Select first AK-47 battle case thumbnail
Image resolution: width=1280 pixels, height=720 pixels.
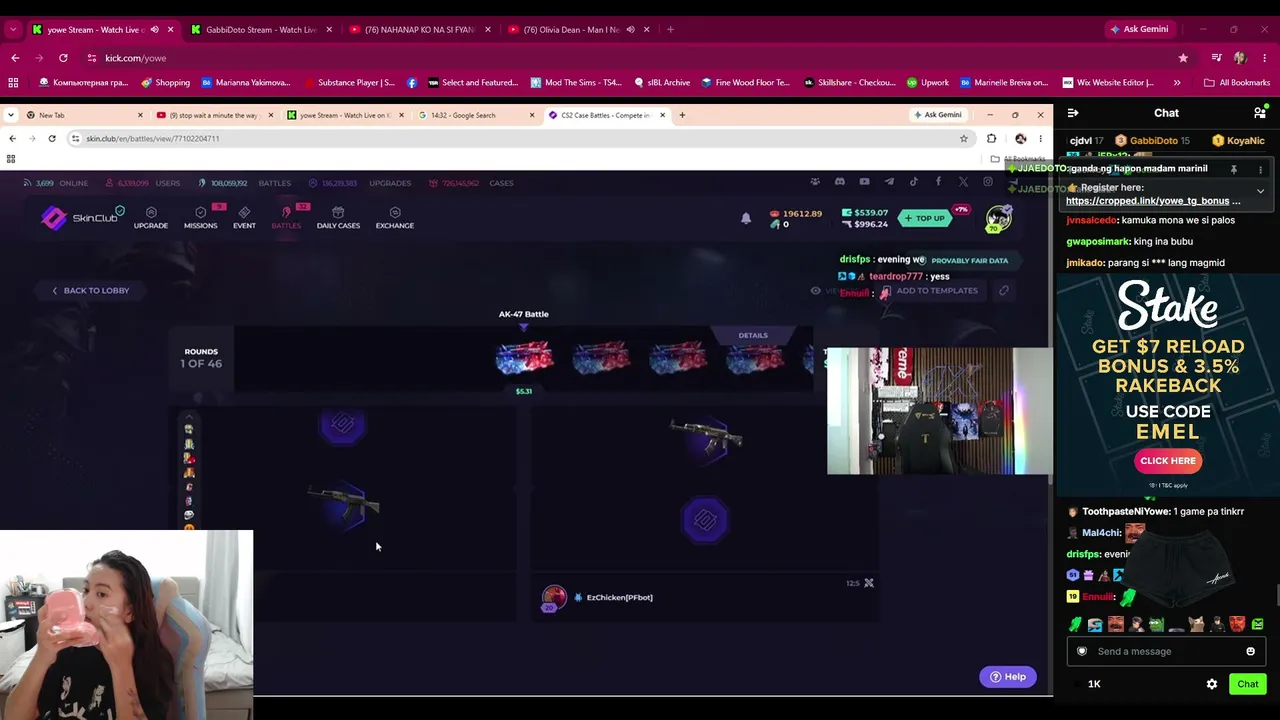(524, 357)
